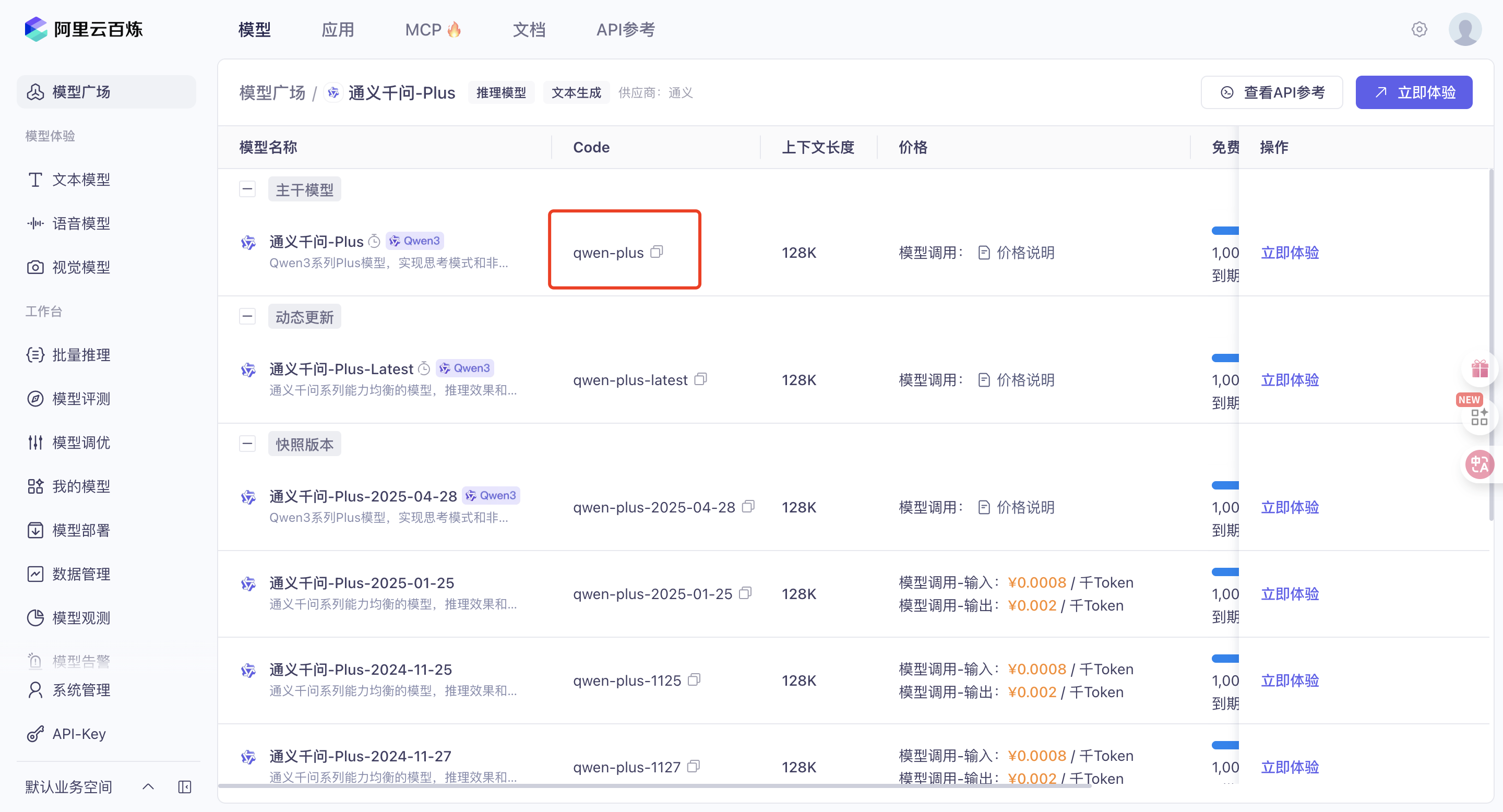Click the Aliyun Bailian logo
Screen dimensions: 1503x812
point(83,29)
